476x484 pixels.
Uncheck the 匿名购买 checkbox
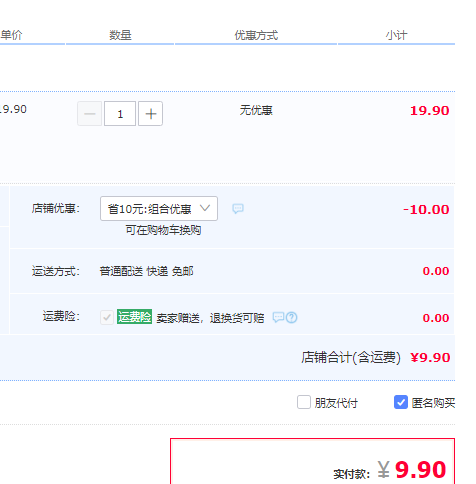[401, 402]
